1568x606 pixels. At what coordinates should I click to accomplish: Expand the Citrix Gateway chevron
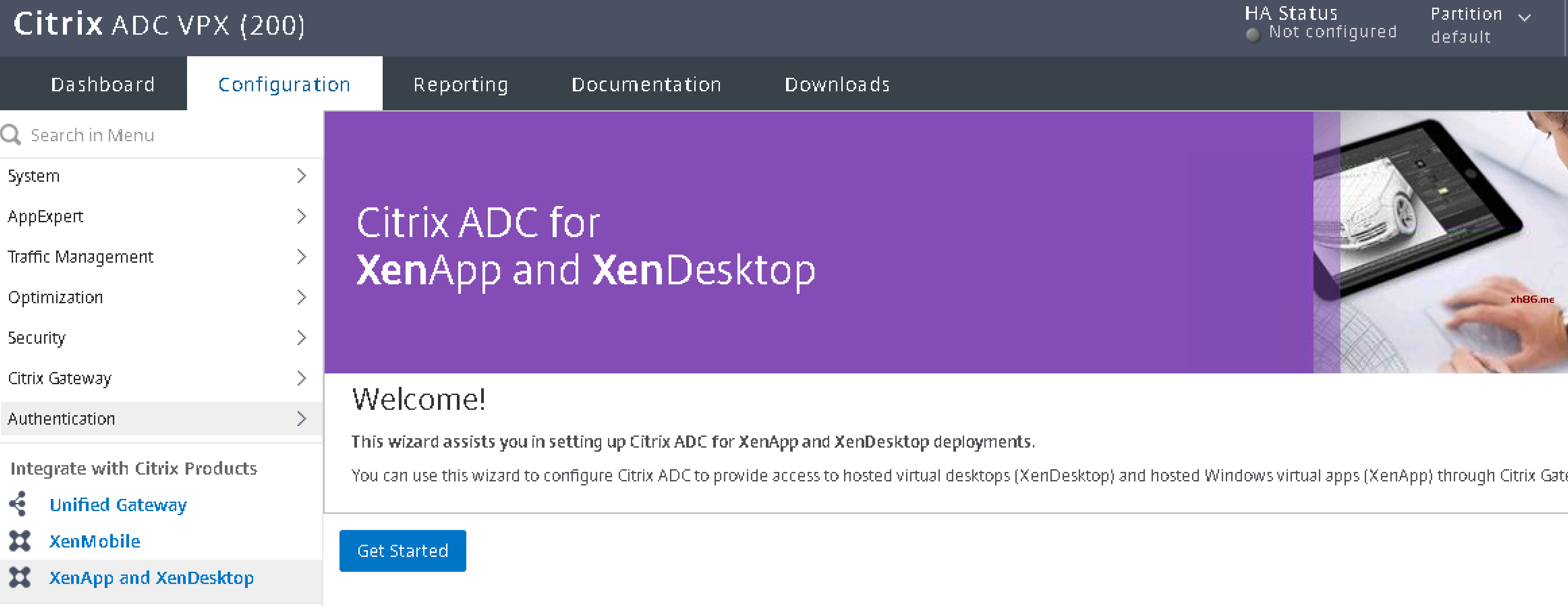pos(301,378)
